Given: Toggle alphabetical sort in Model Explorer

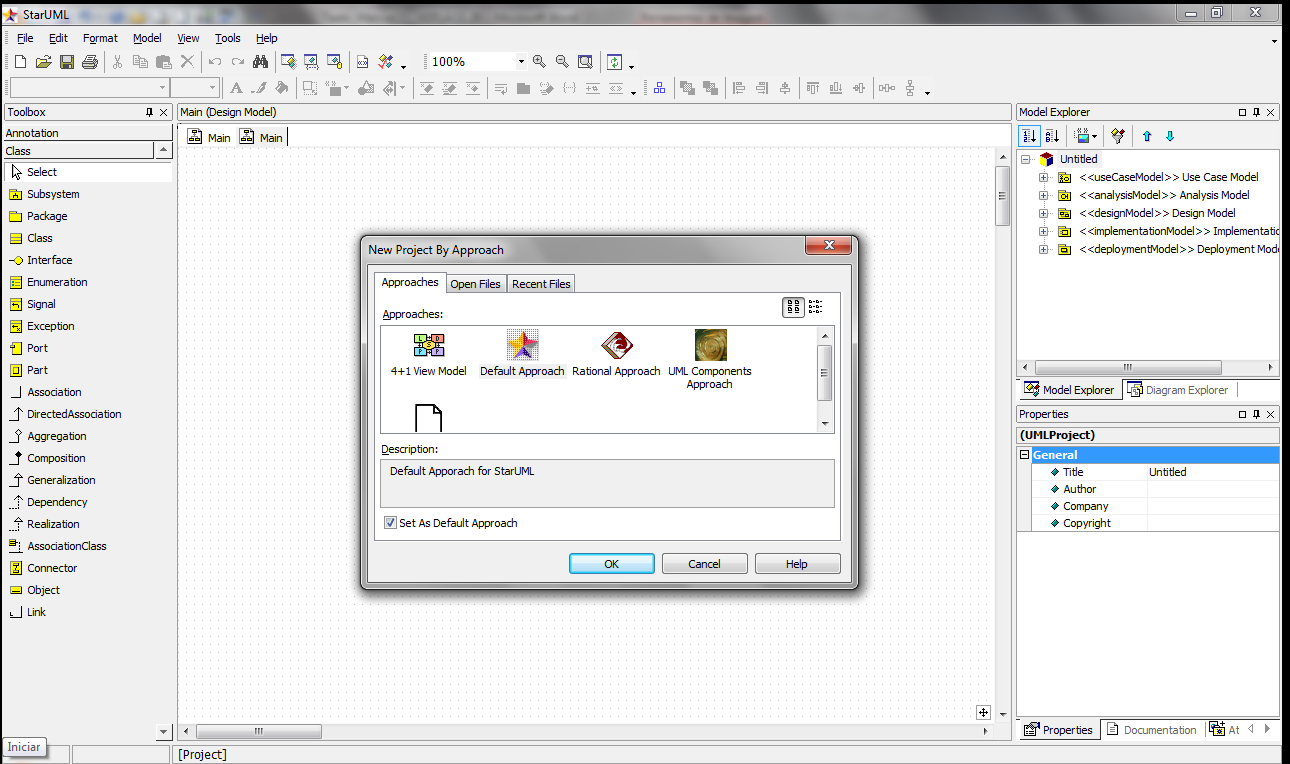Looking at the screenshot, I should 1053,136.
